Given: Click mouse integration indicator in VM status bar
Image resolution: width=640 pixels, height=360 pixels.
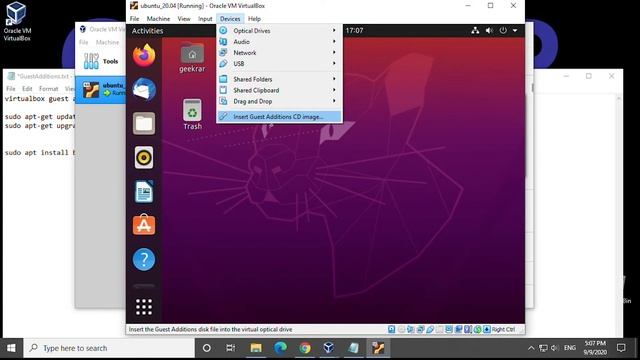Looking at the screenshot, I should tap(477, 329).
